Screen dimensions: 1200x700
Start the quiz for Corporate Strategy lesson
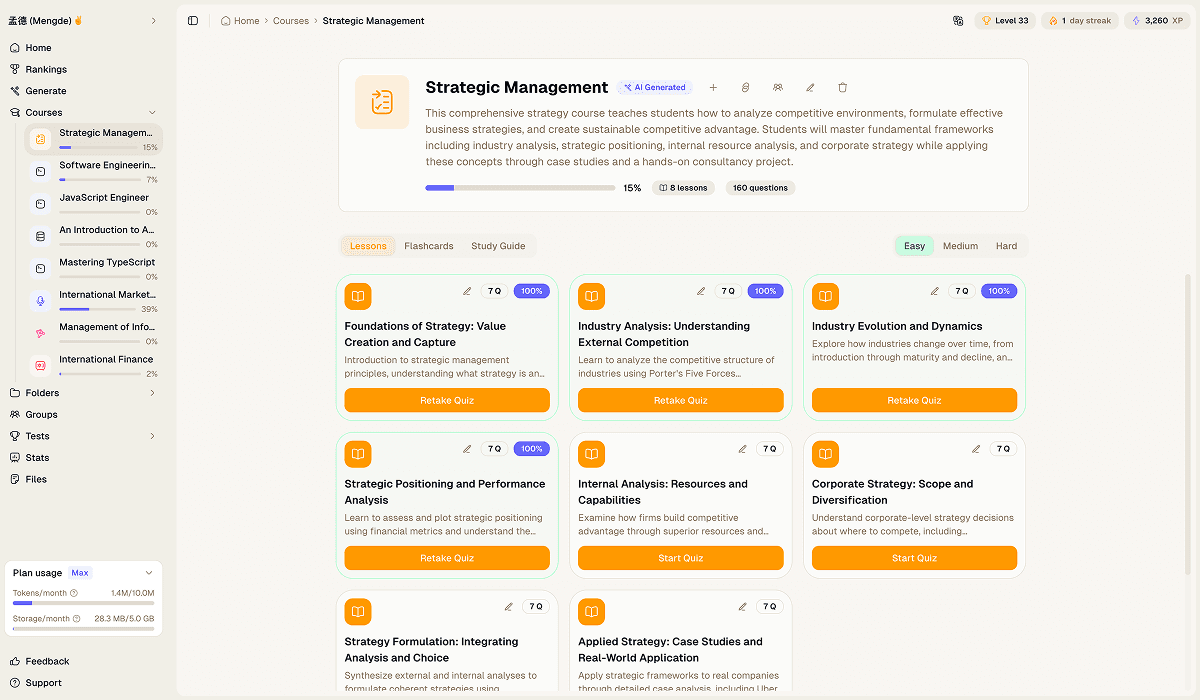(914, 557)
